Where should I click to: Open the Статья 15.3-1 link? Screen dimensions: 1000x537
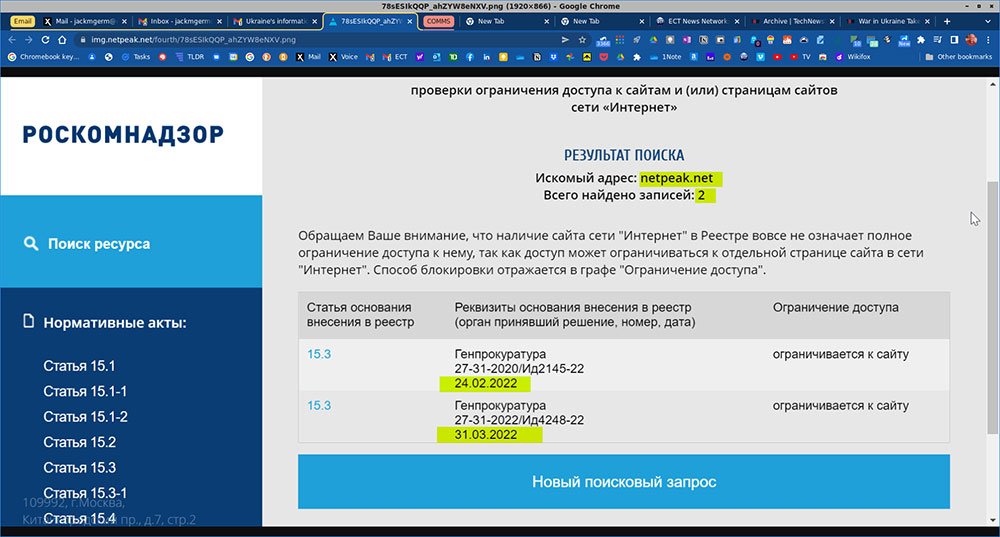[85, 493]
